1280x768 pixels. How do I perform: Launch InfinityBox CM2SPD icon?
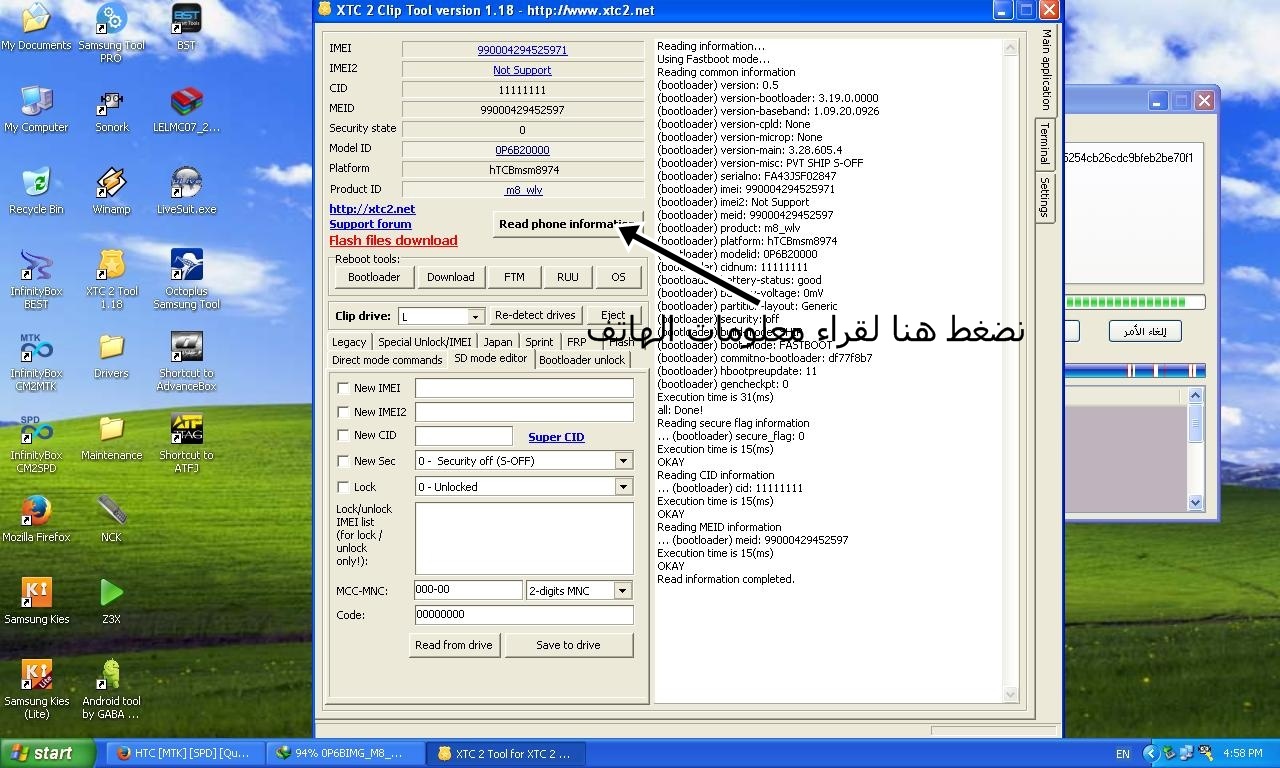[x=36, y=444]
